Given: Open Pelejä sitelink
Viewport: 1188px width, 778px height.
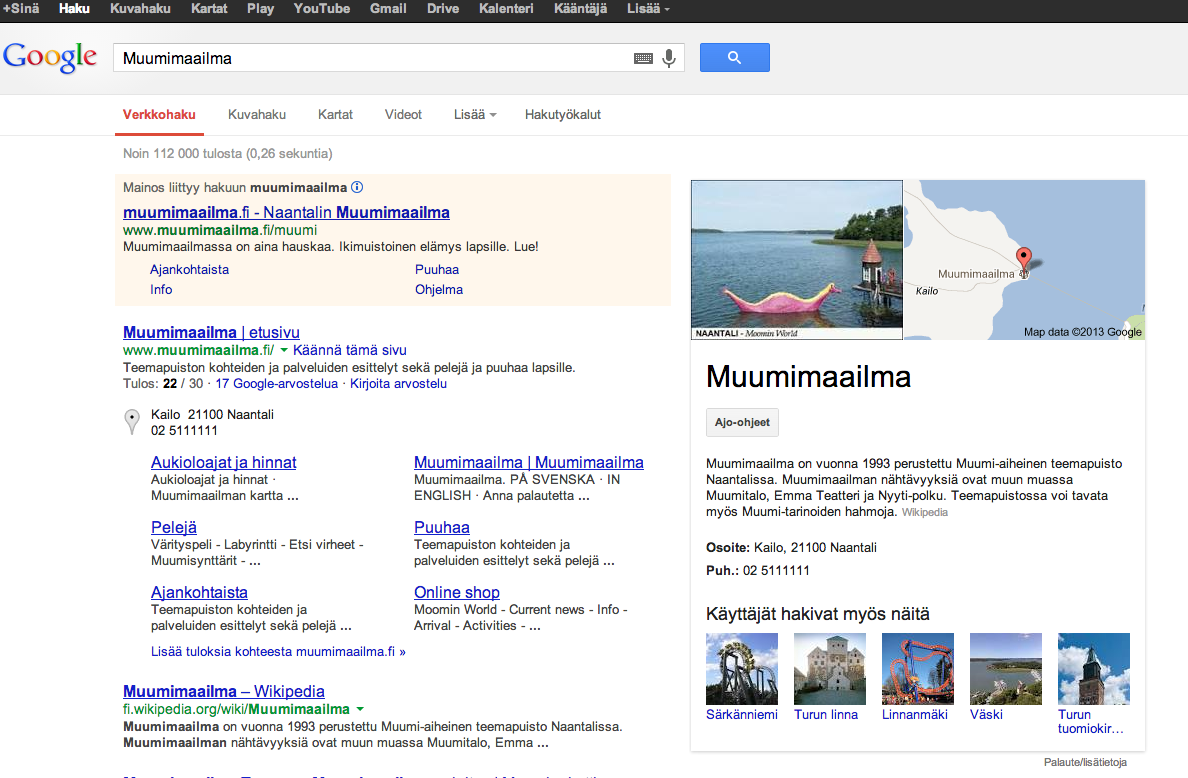Looking at the screenshot, I should point(174,527).
